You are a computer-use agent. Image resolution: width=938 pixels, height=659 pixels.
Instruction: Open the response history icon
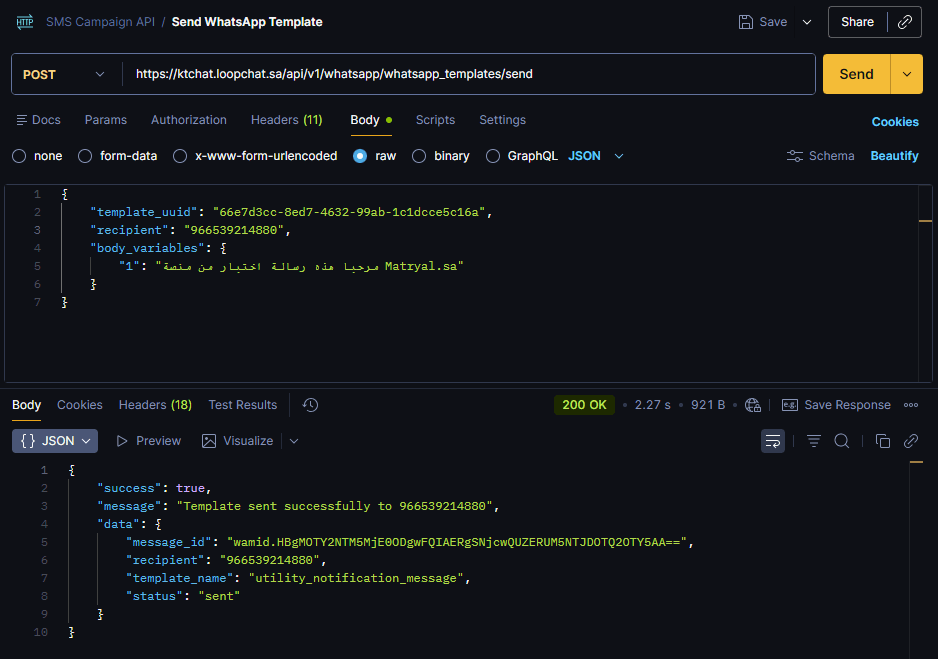310,405
